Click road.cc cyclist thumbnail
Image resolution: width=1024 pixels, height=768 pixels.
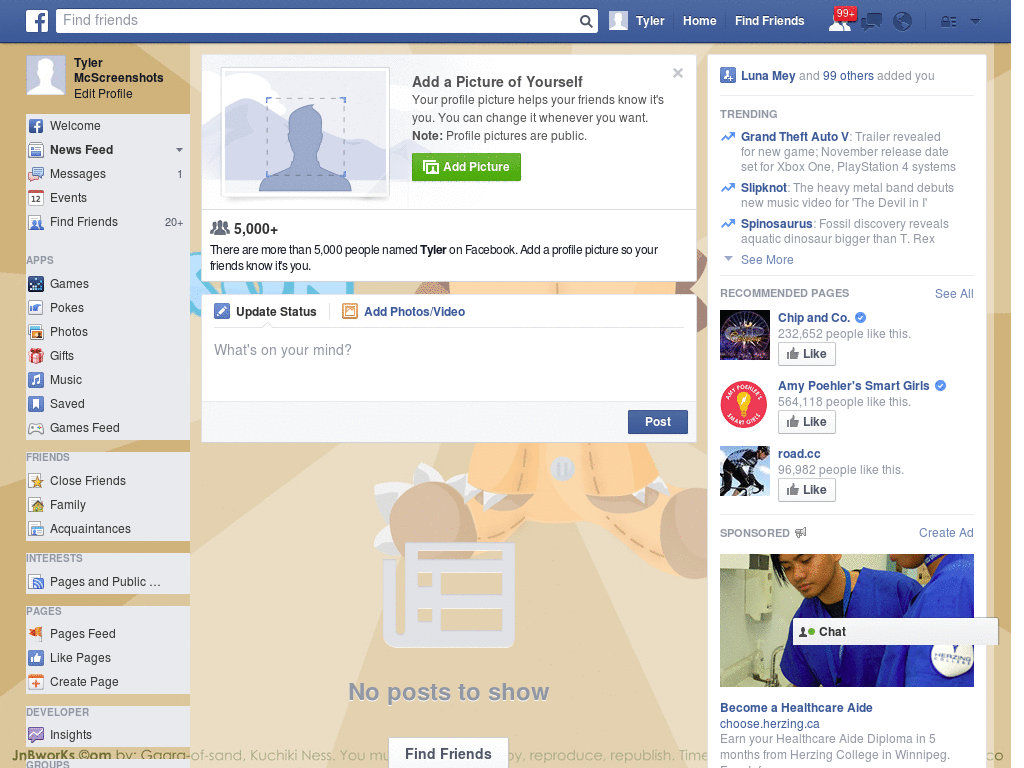point(745,471)
